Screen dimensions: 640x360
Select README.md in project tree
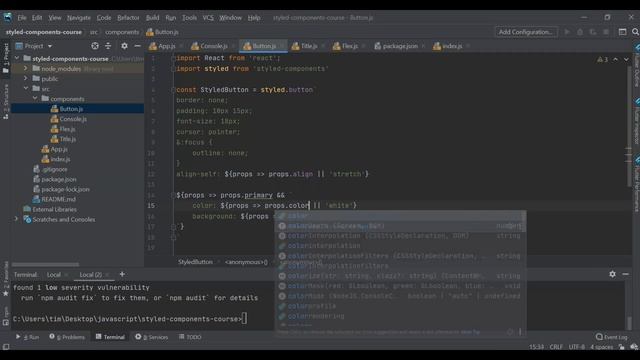coord(58,199)
